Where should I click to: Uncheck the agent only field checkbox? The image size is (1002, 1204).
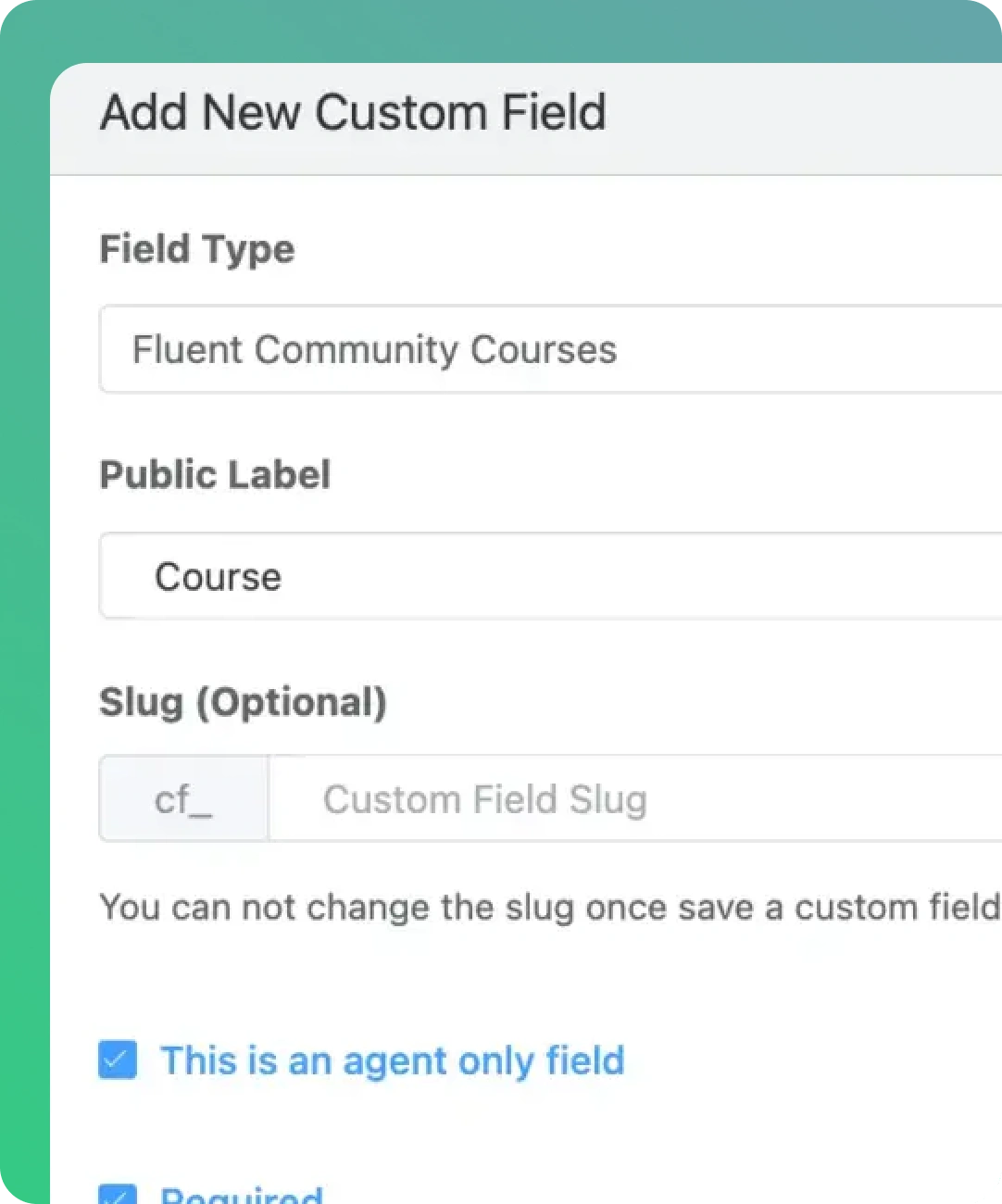point(118,1060)
